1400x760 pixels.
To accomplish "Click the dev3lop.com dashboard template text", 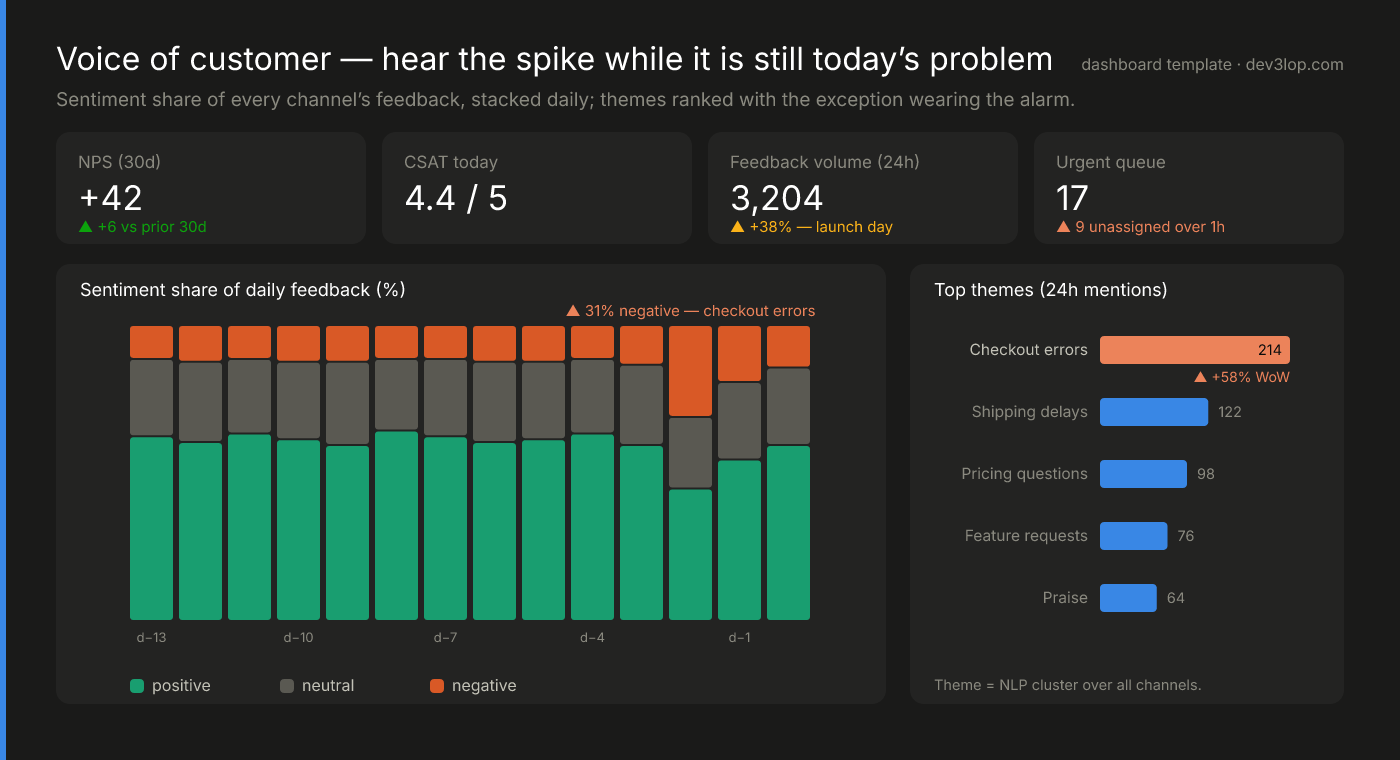I will (1212, 65).
